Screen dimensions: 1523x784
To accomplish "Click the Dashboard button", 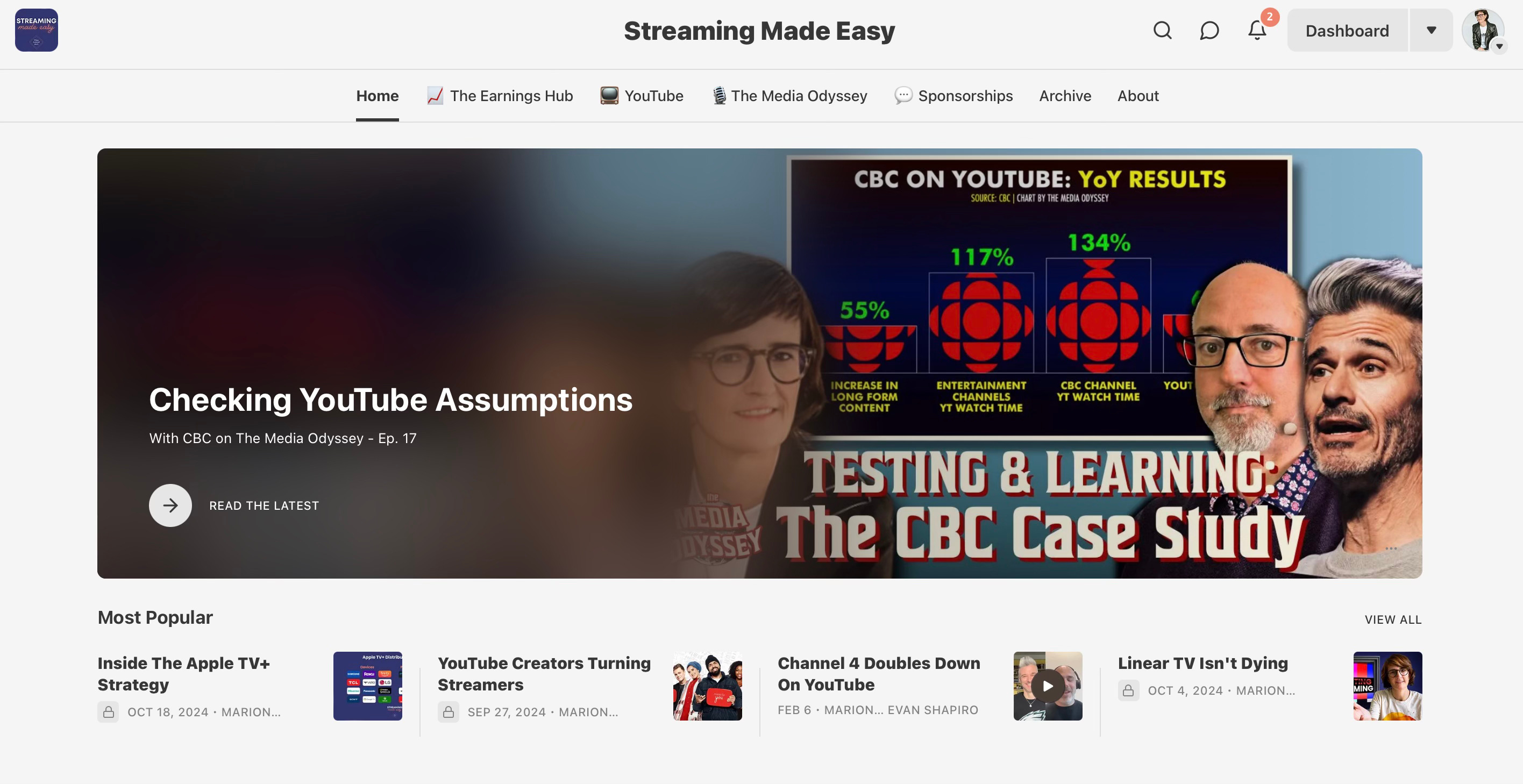I will click(x=1347, y=30).
